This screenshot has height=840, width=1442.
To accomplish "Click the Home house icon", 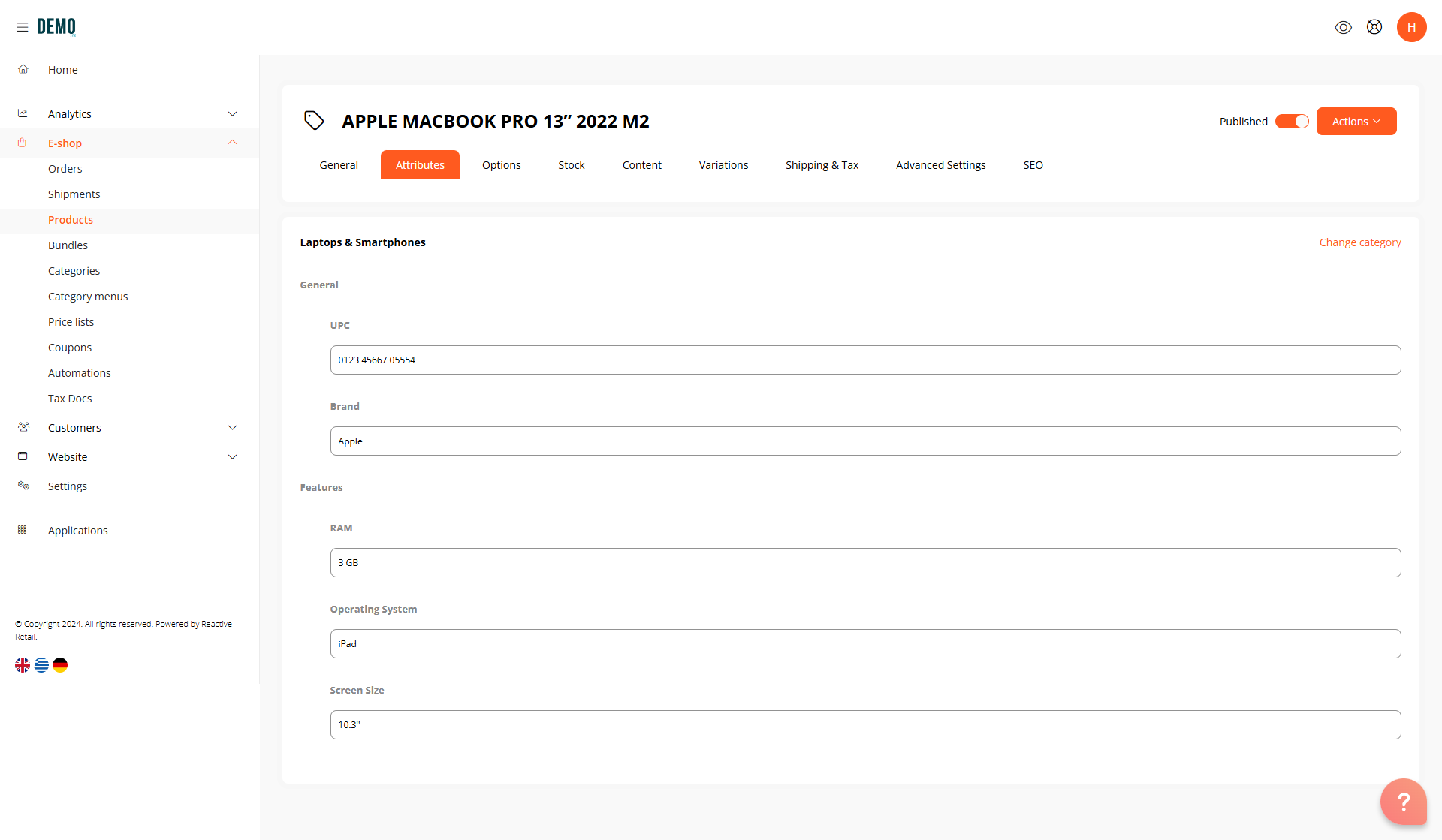I will click(23, 69).
